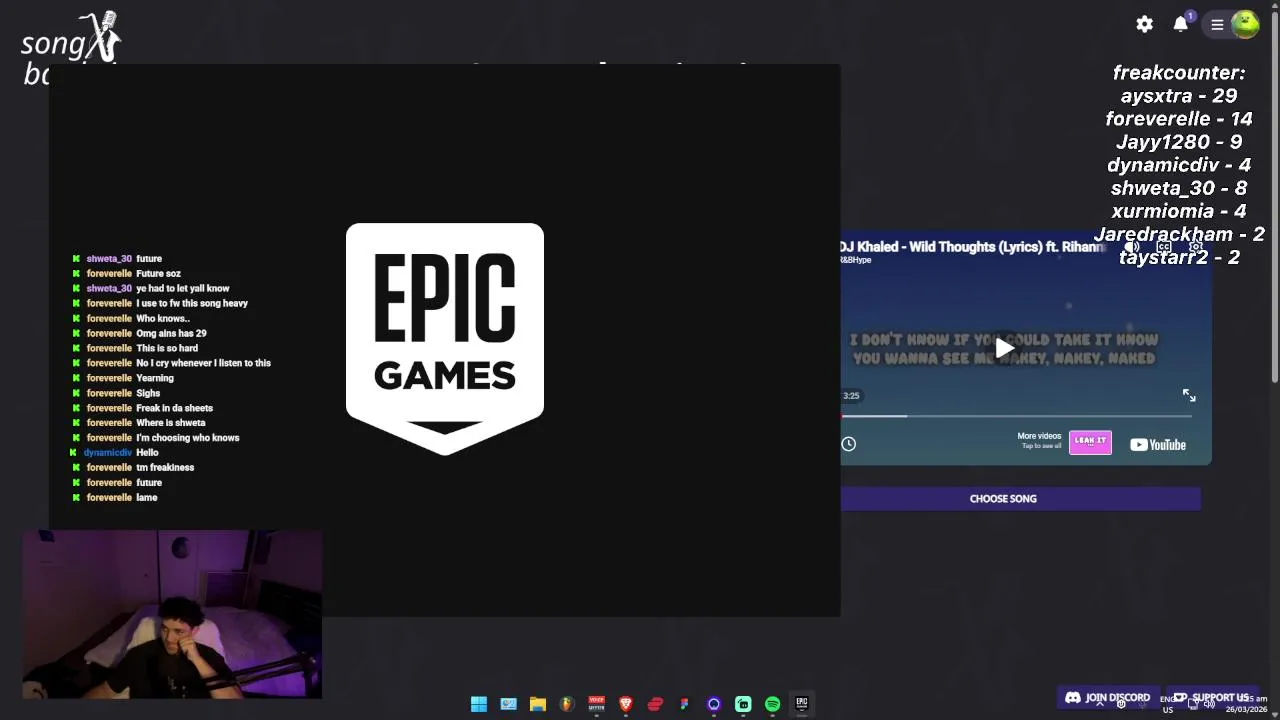Click the Watch later clock icon
1280x720 pixels.
[x=849, y=444]
